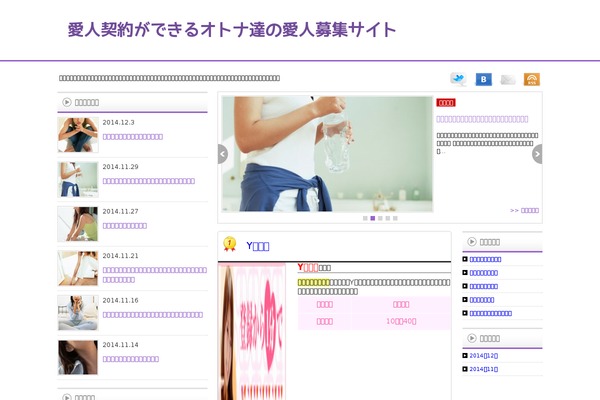Select the fifth slideshow pagination dot
Screen dimensions: 600x400
click(395, 218)
